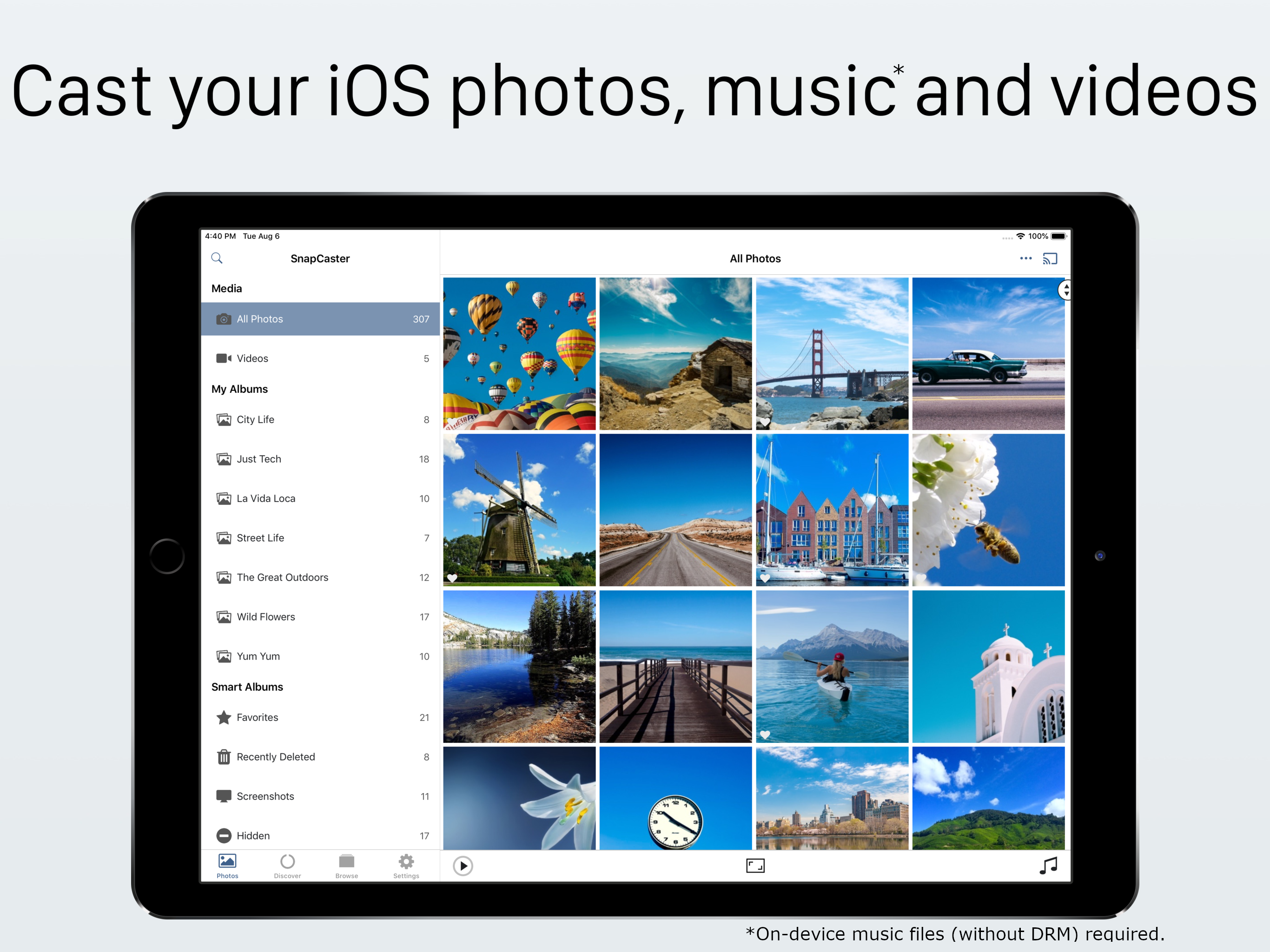Screen dimensions: 1270x952
Task: Click the Wild Flowers album icon
Action: 223,617
